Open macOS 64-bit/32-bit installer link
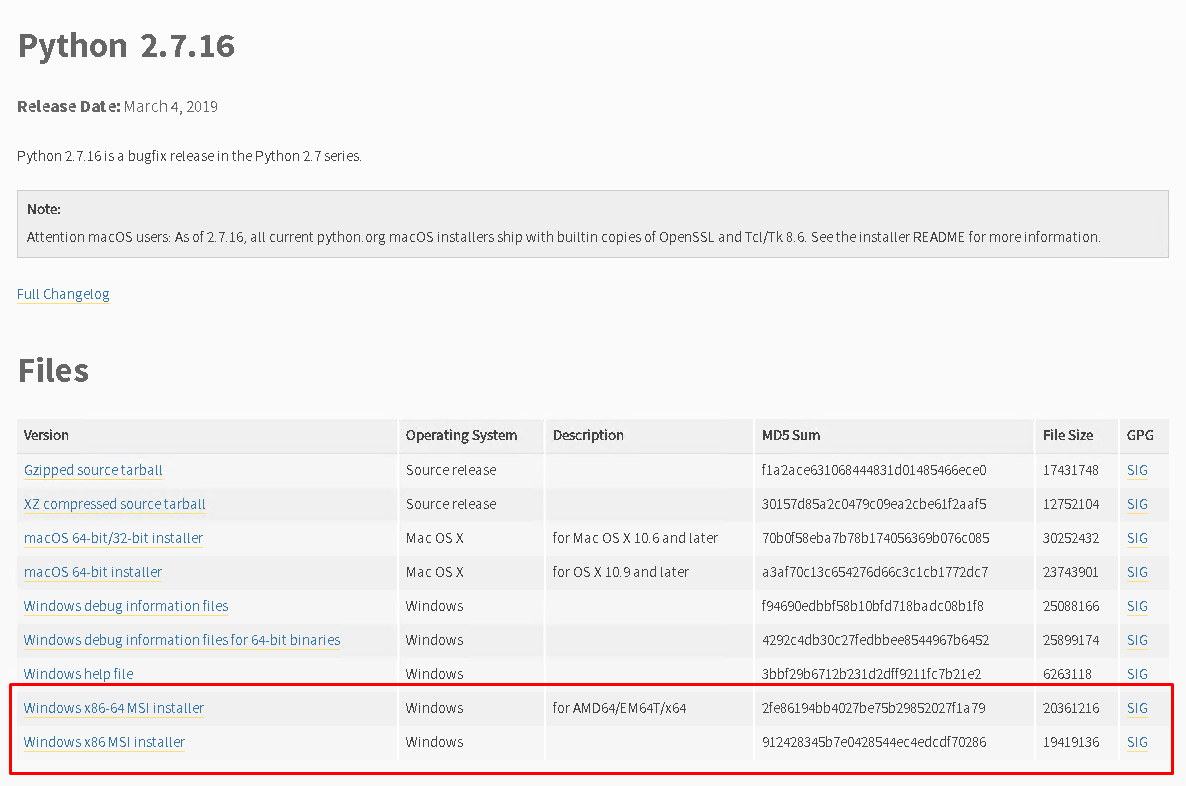Screen dimensions: 1186x786 click(x=113, y=538)
